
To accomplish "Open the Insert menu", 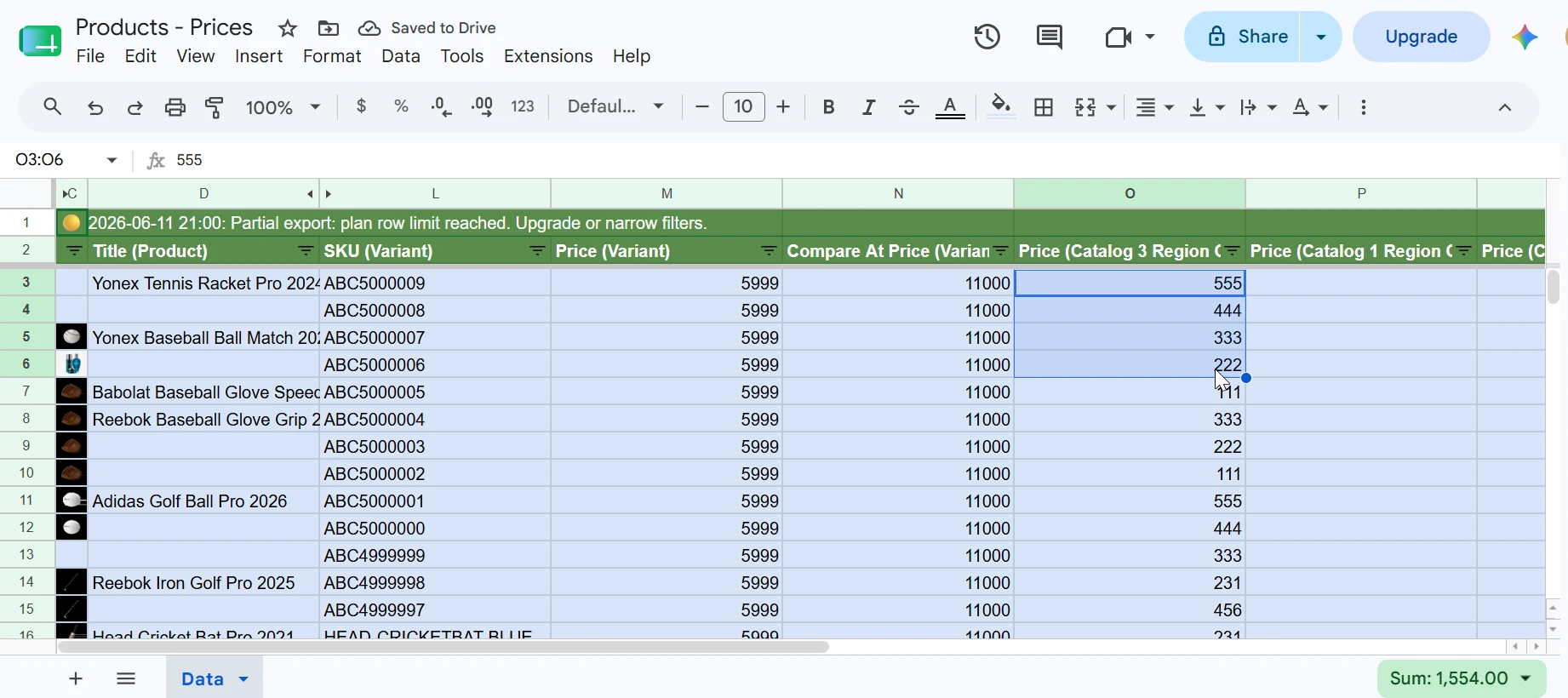I will (x=259, y=56).
